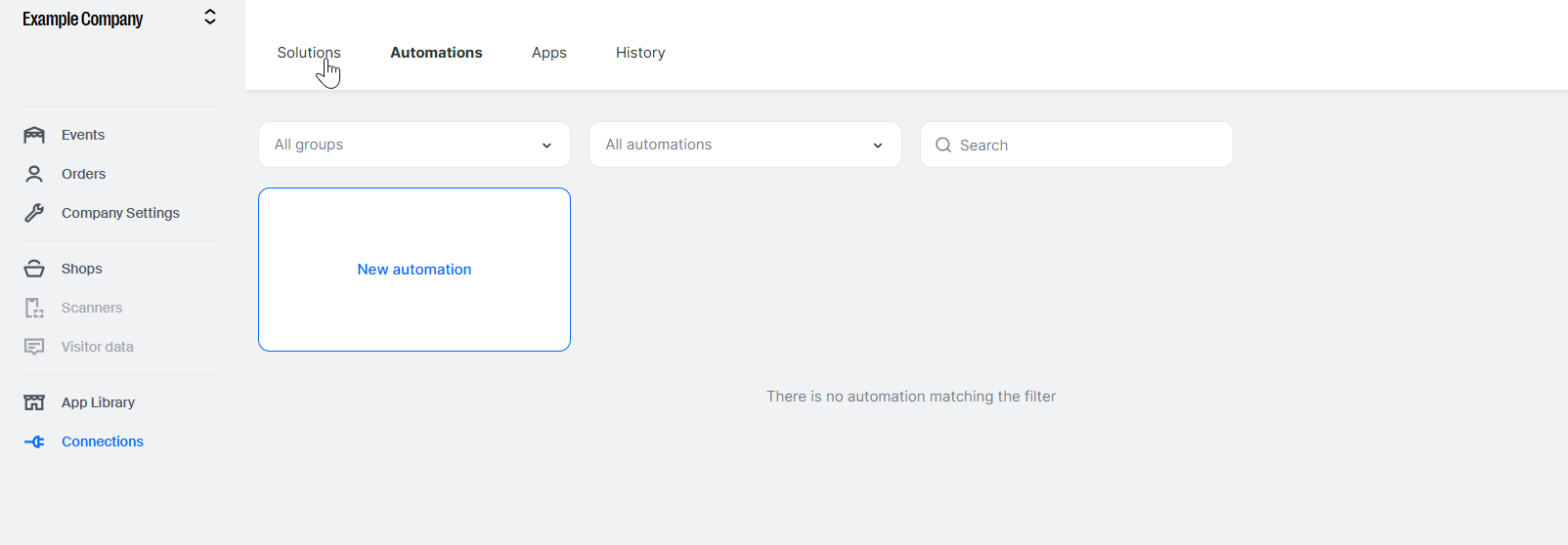Click the Scanners device icon
The width and height of the screenshot is (1568, 545).
[34, 308]
